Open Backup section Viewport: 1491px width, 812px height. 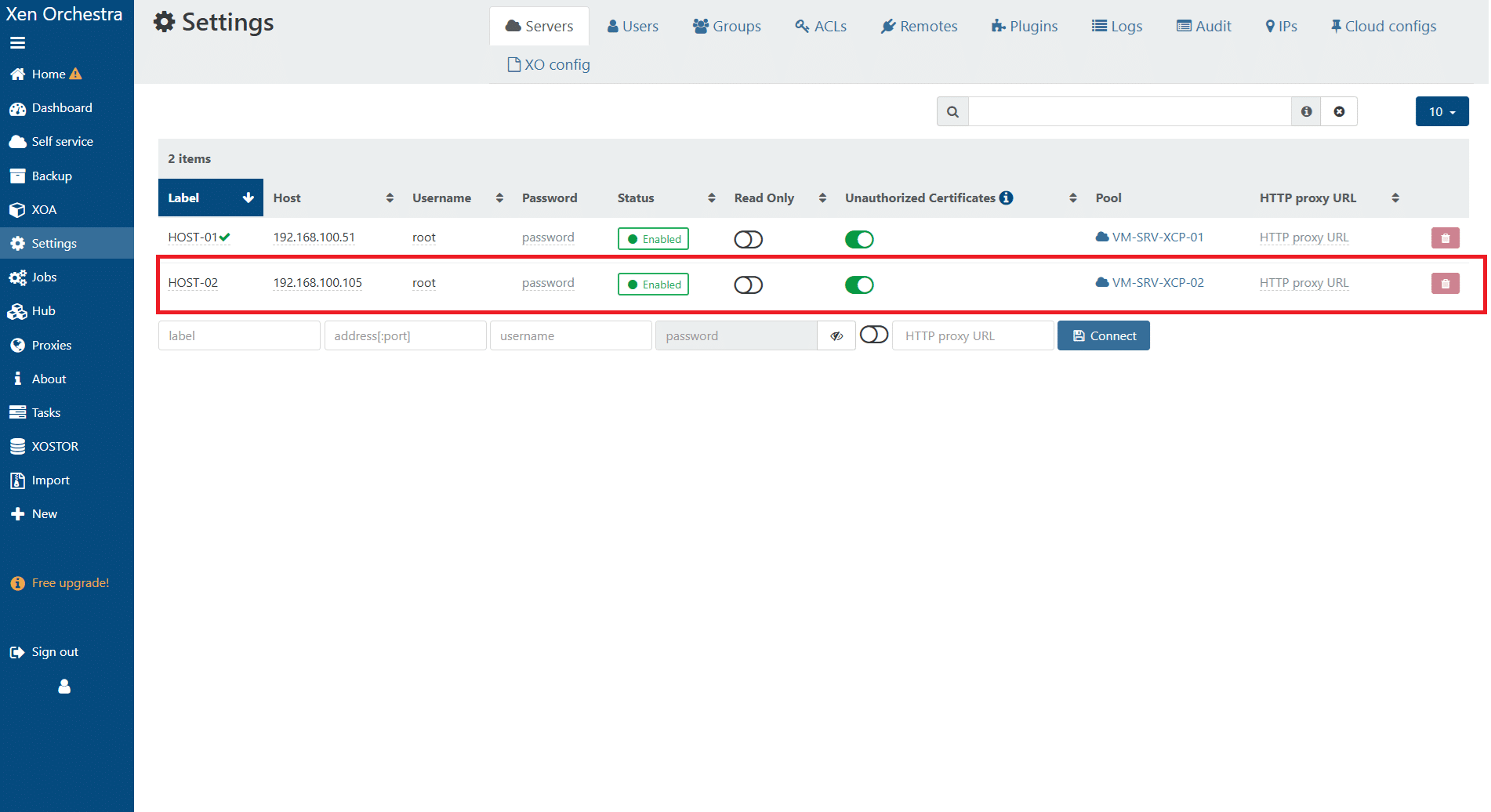[x=41, y=176]
